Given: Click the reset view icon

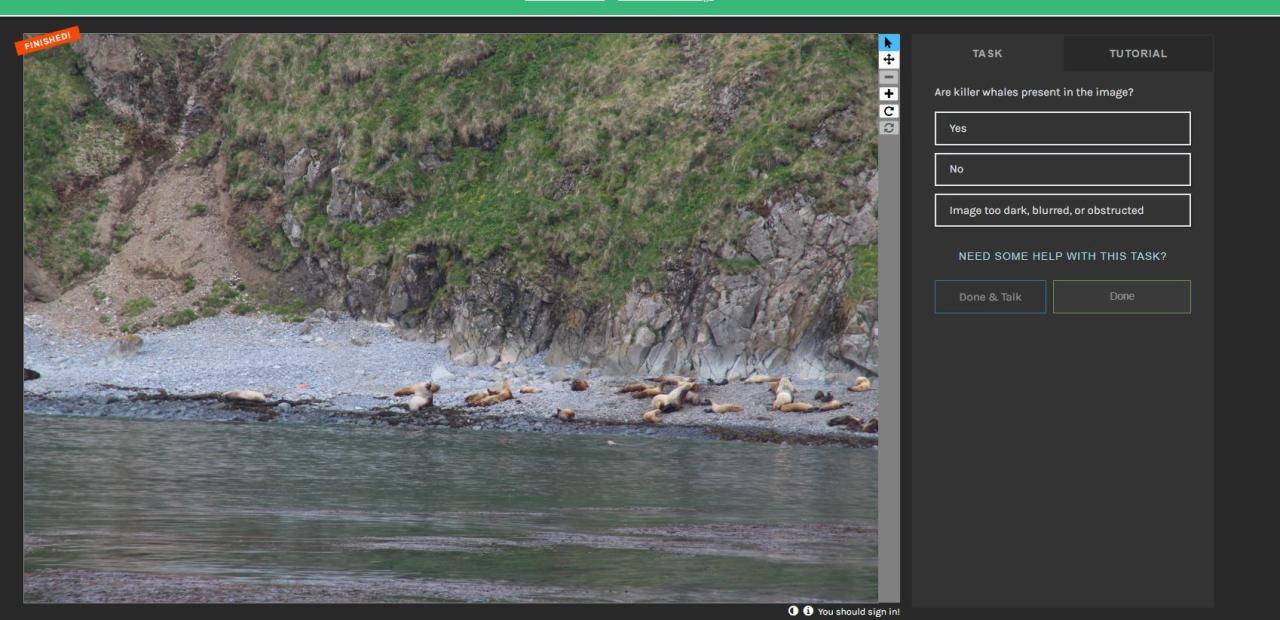Looking at the screenshot, I should tap(889, 128).
